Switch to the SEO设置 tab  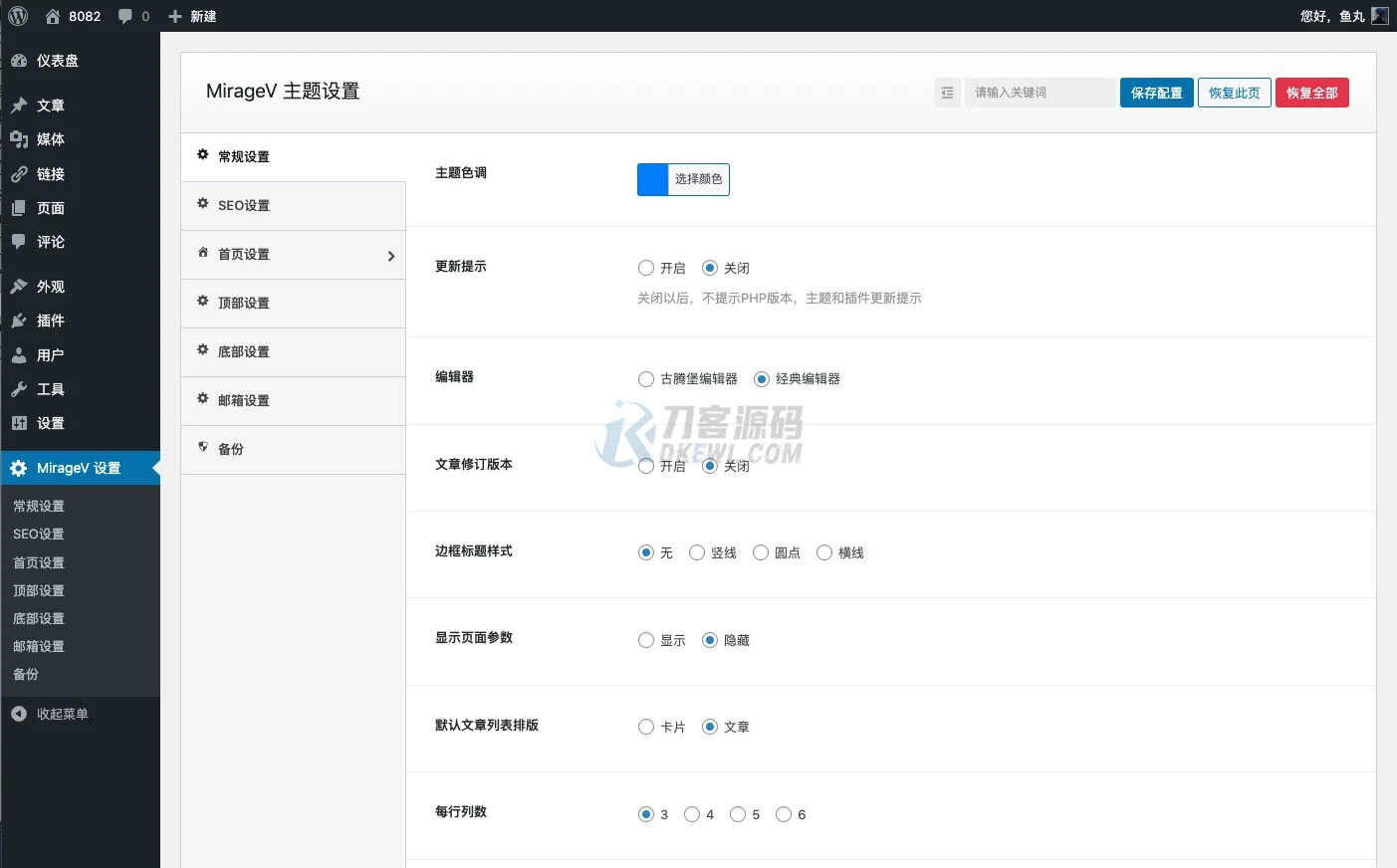pos(241,205)
